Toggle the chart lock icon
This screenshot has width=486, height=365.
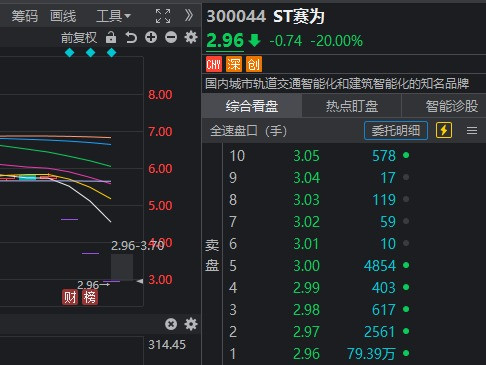click(111, 37)
